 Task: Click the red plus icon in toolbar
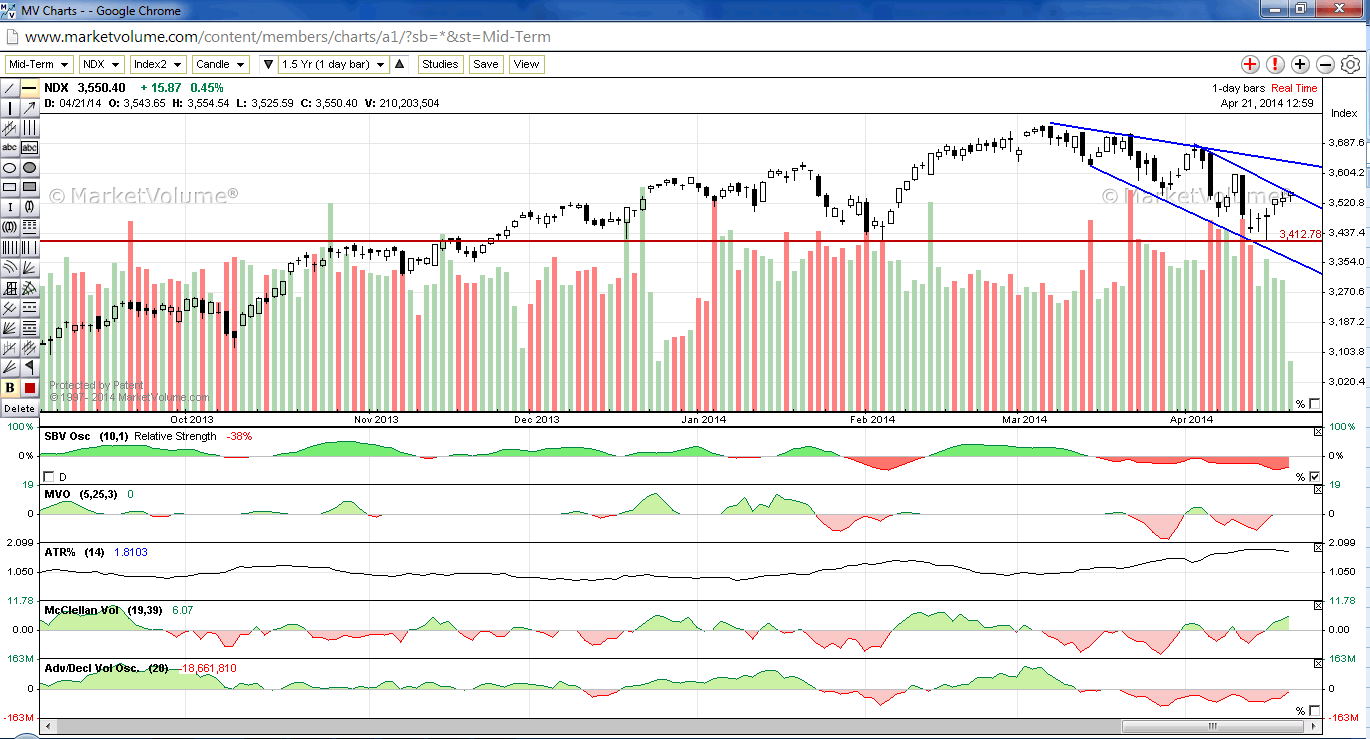point(1250,65)
